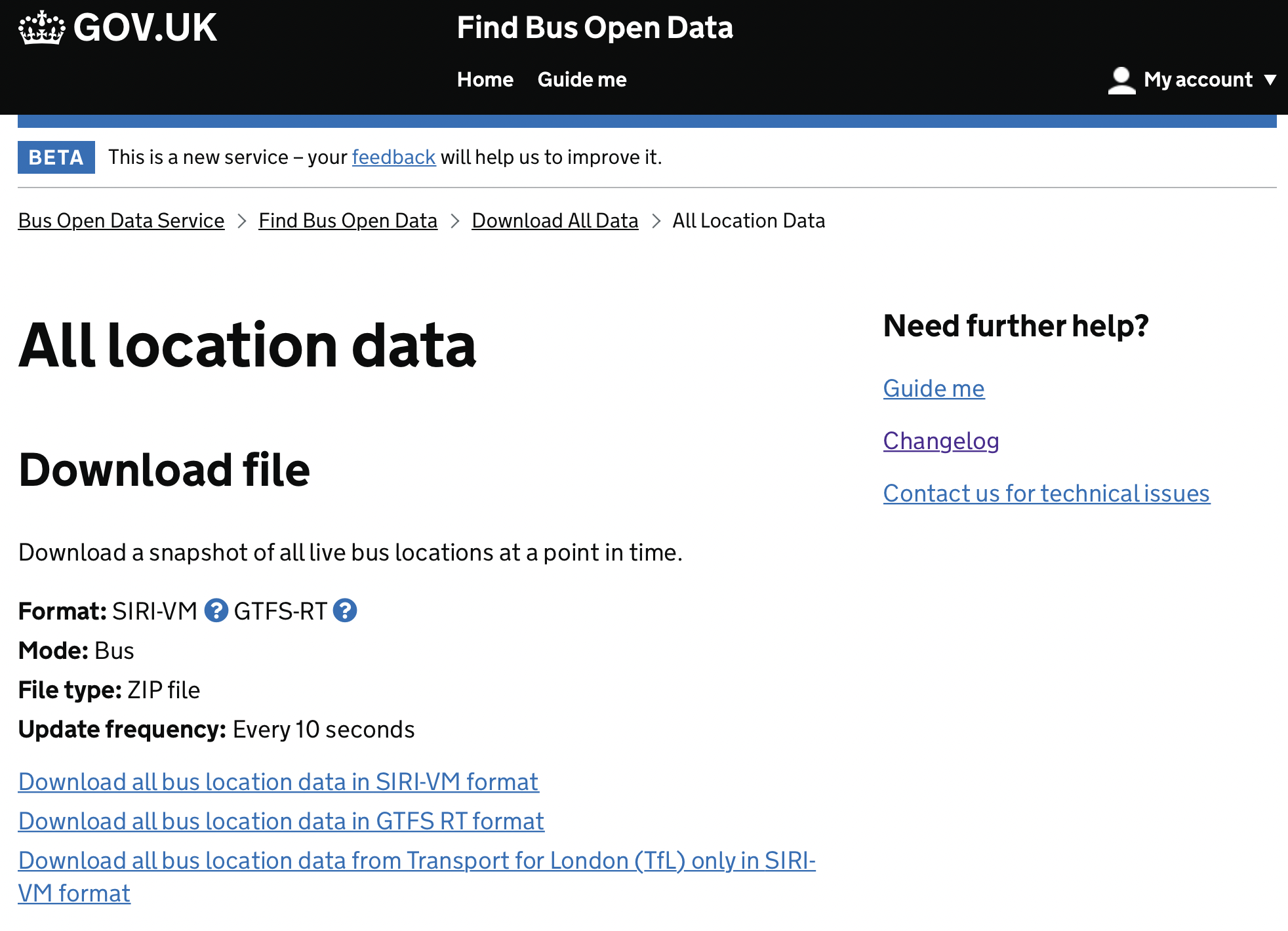Click the GTFS-RT help question mark icon

click(x=344, y=610)
